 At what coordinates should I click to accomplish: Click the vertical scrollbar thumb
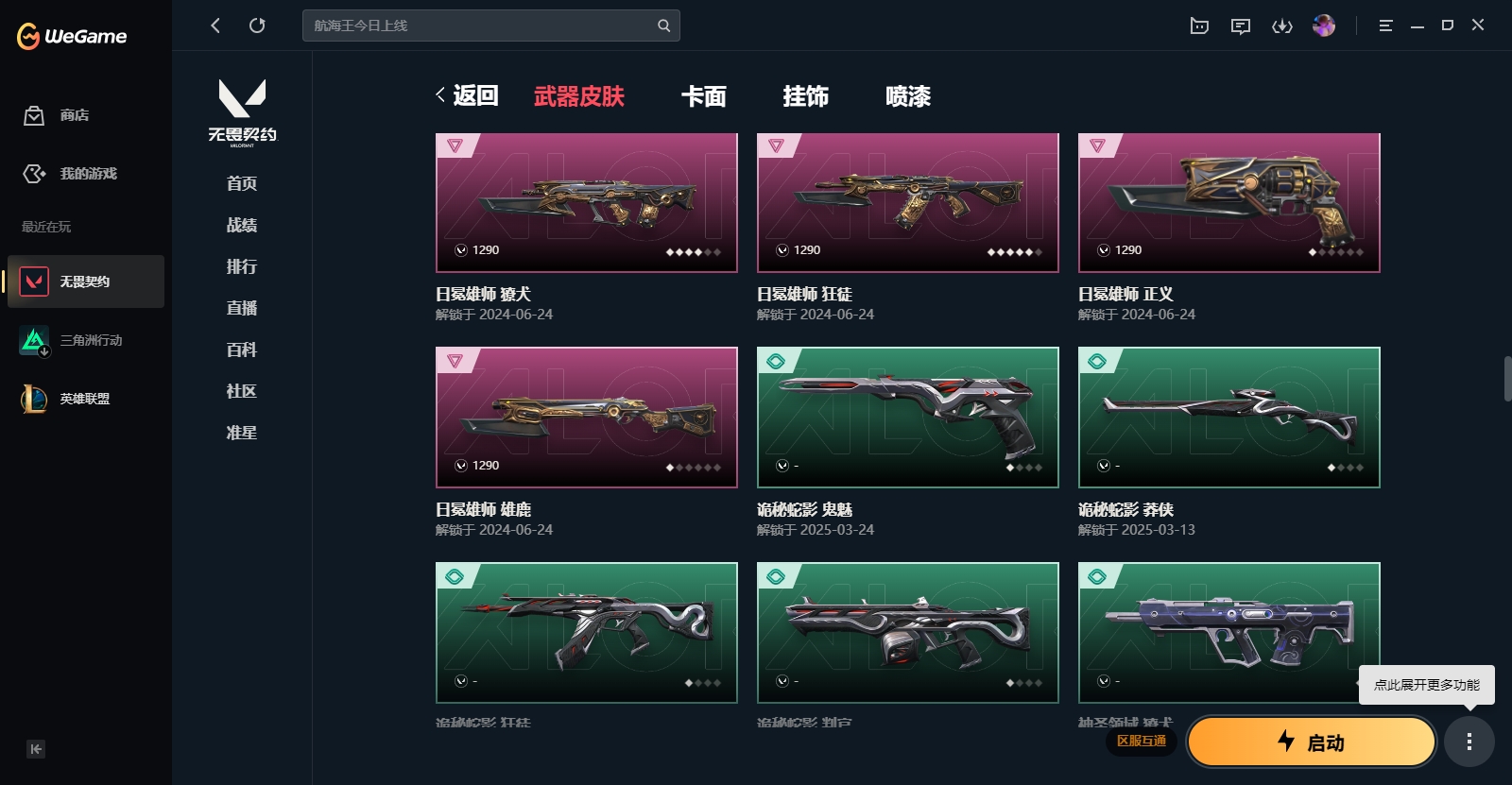point(1507,379)
